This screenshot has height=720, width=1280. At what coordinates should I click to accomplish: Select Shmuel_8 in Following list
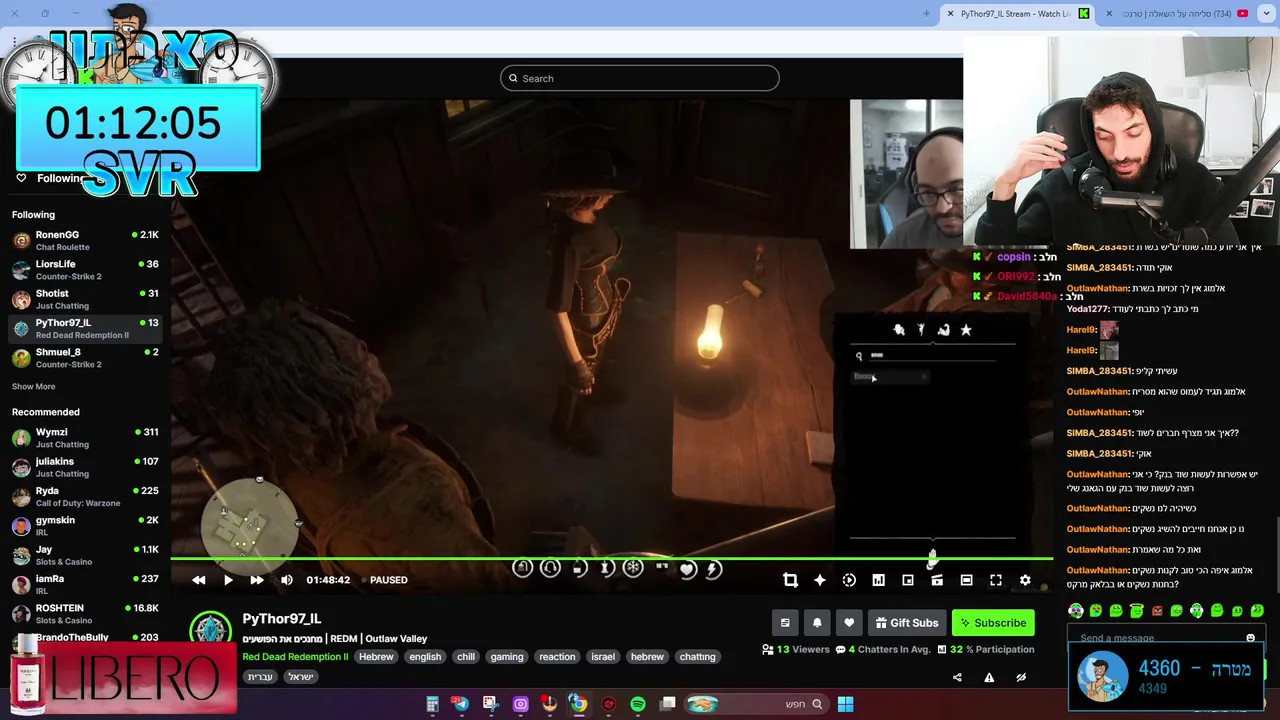click(85, 358)
